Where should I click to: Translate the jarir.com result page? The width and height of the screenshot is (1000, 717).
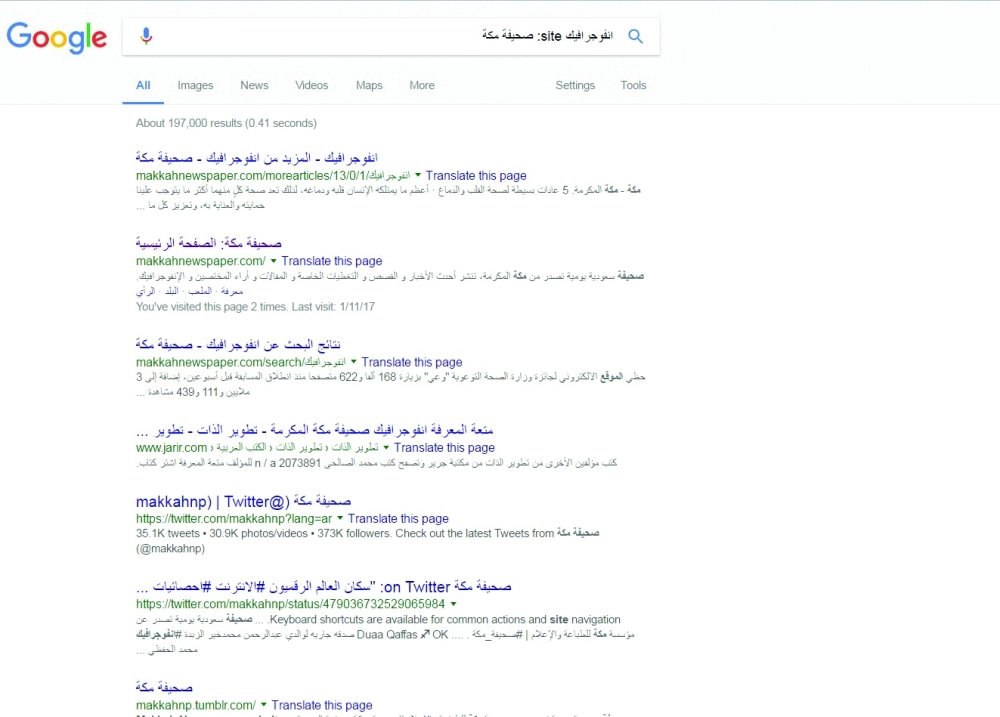click(x=444, y=448)
